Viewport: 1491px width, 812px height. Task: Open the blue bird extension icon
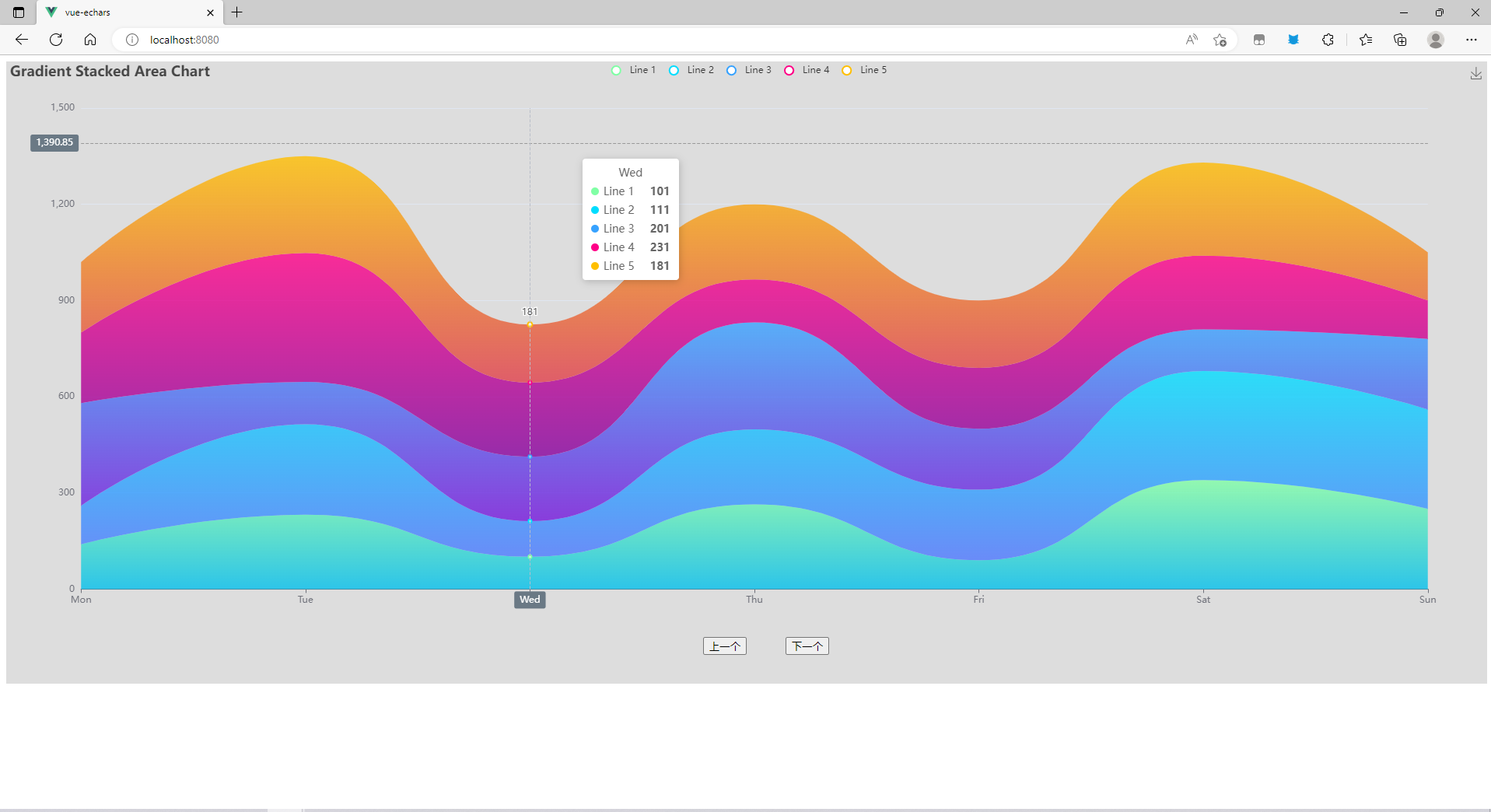[1293, 40]
